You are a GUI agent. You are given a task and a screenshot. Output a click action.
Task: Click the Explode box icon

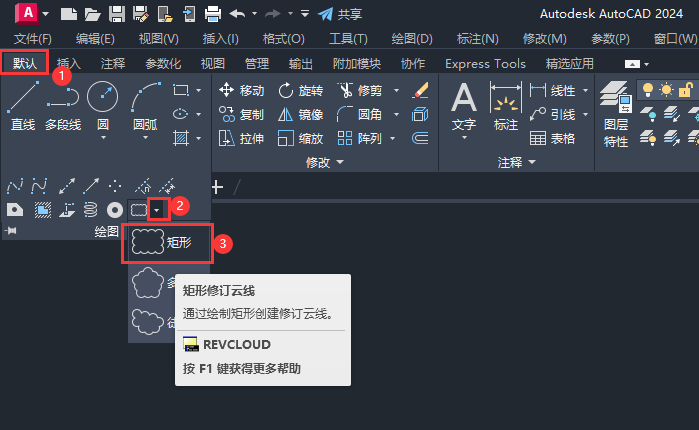click(420, 115)
